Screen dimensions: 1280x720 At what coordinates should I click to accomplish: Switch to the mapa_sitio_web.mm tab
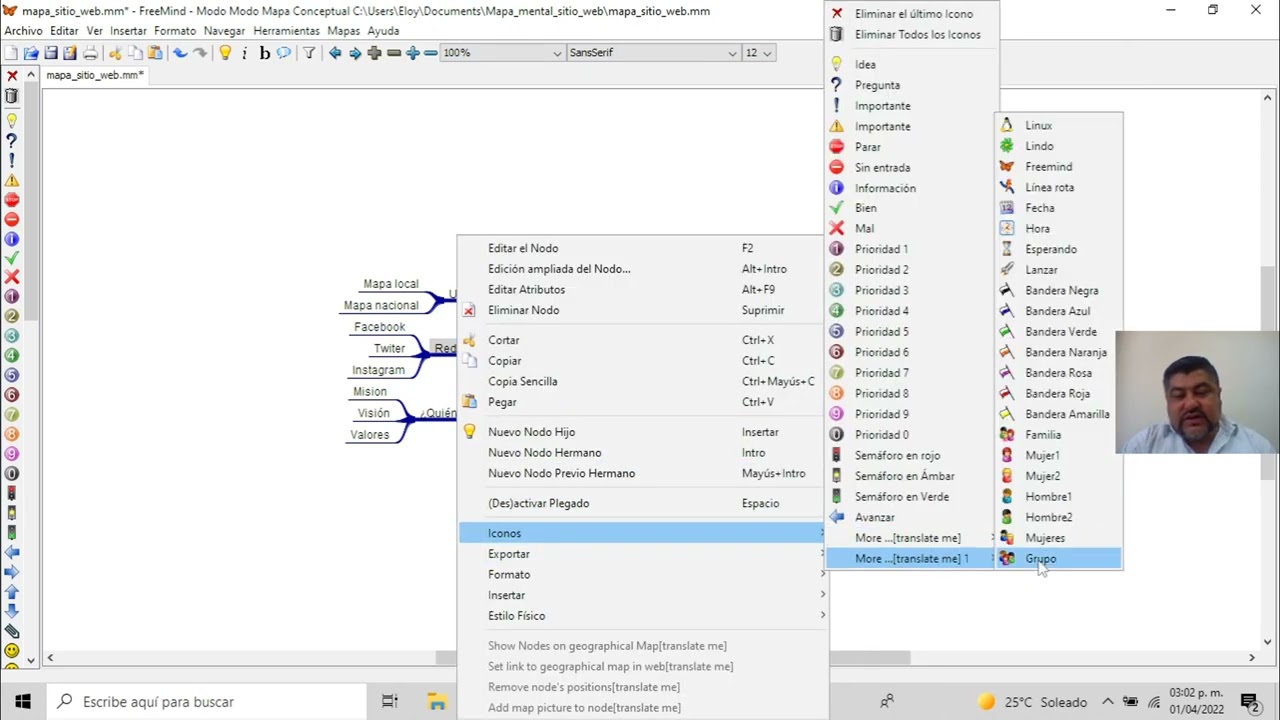pyautogui.click(x=95, y=75)
